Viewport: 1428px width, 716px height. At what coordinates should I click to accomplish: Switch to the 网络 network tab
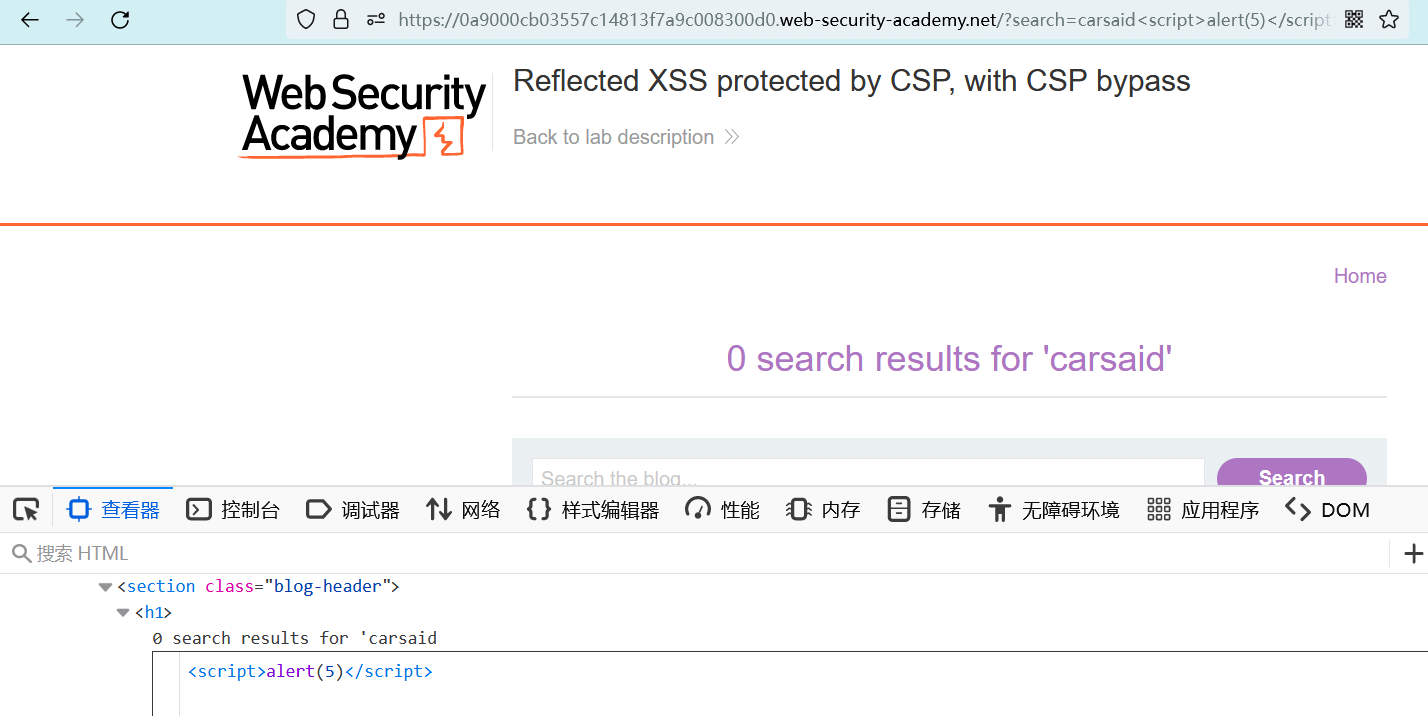pos(463,510)
